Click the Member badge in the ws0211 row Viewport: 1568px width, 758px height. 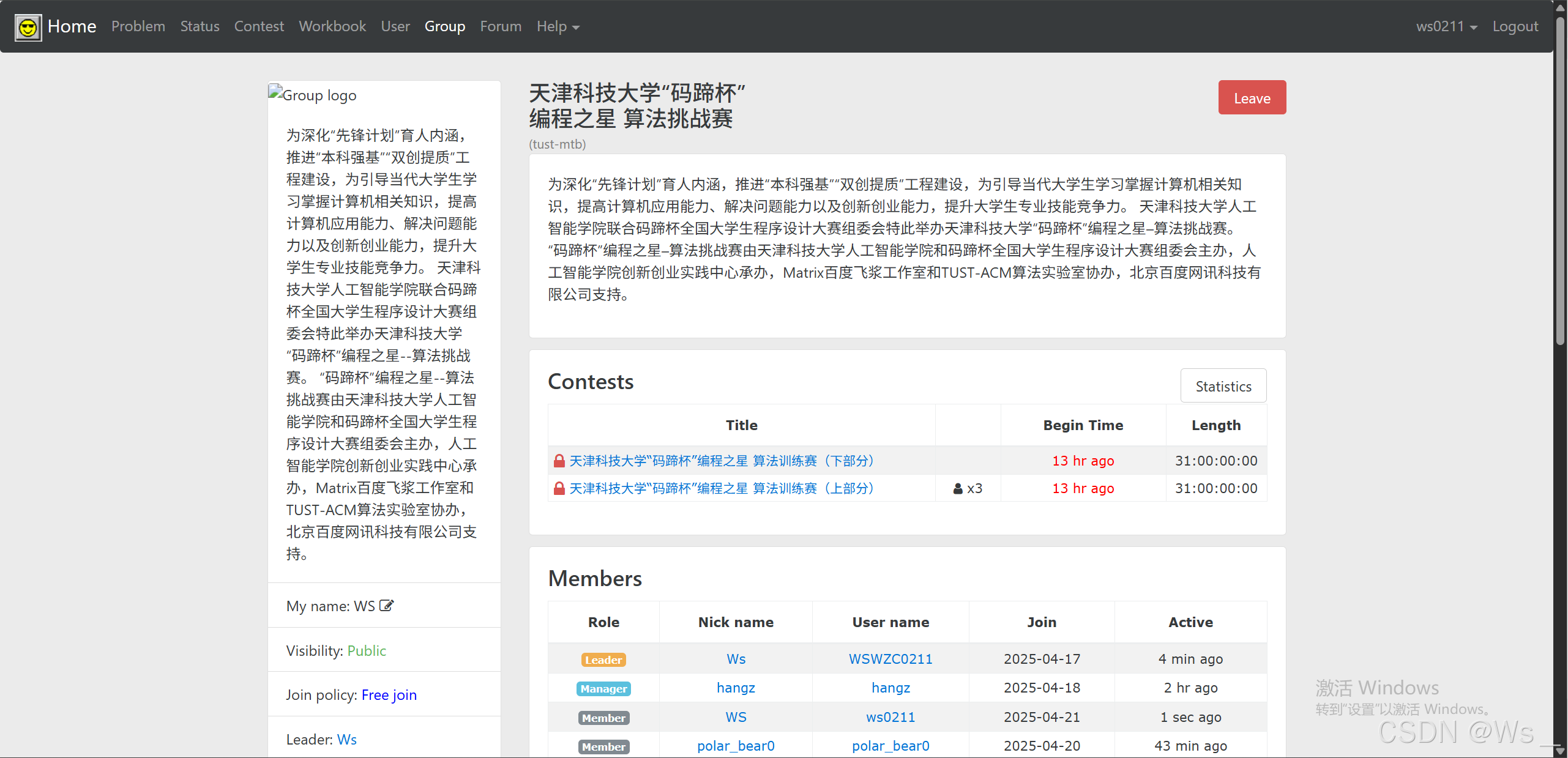pos(603,718)
